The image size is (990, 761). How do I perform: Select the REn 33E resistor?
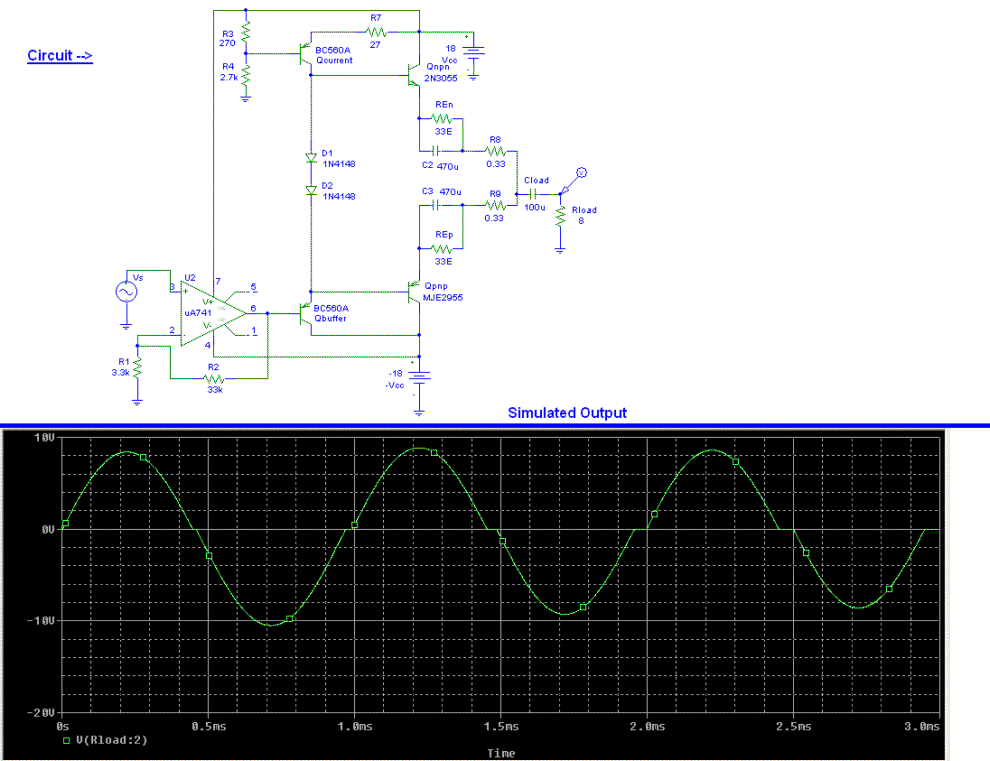click(x=441, y=118)
